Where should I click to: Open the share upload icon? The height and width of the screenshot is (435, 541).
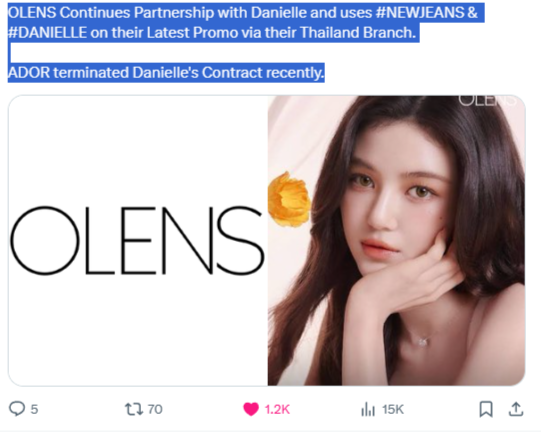(x=516, y=409)
